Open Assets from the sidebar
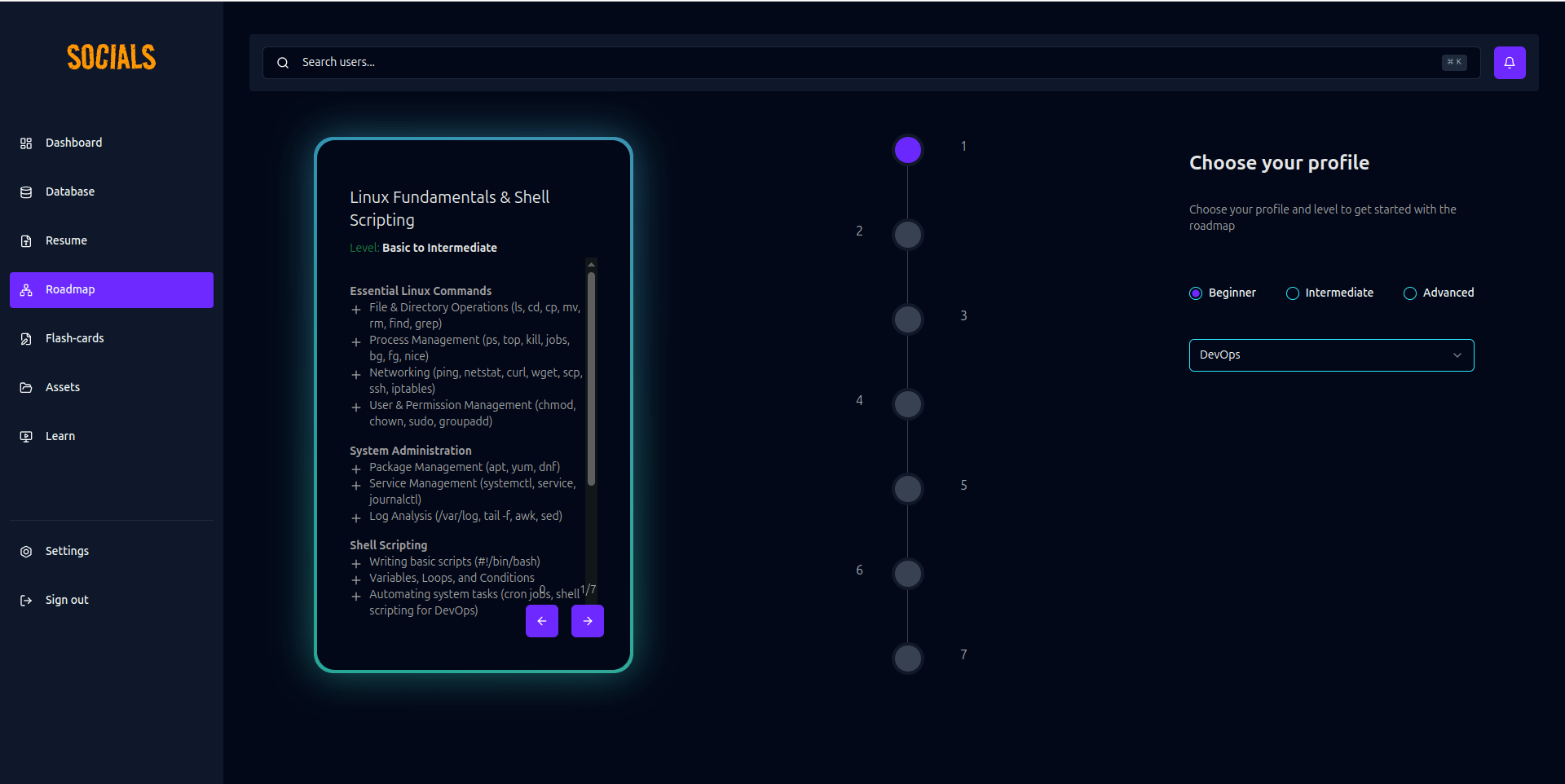Image resolution: width=1565 pixels, height=784 pixels. [112, 388]
